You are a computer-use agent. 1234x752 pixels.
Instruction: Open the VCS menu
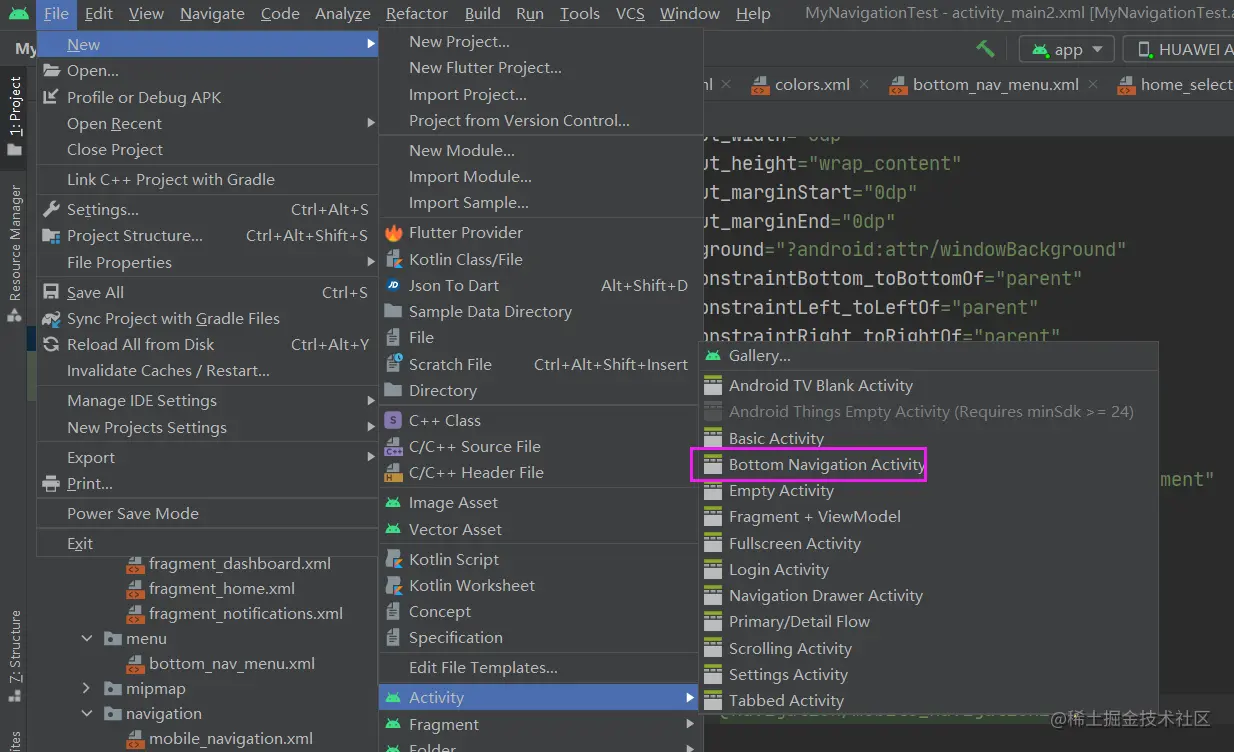point(630,13)
